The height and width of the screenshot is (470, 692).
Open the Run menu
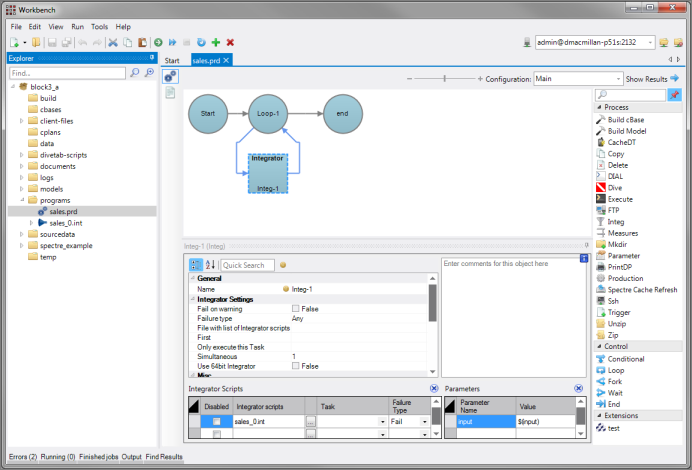click(78, 26)
